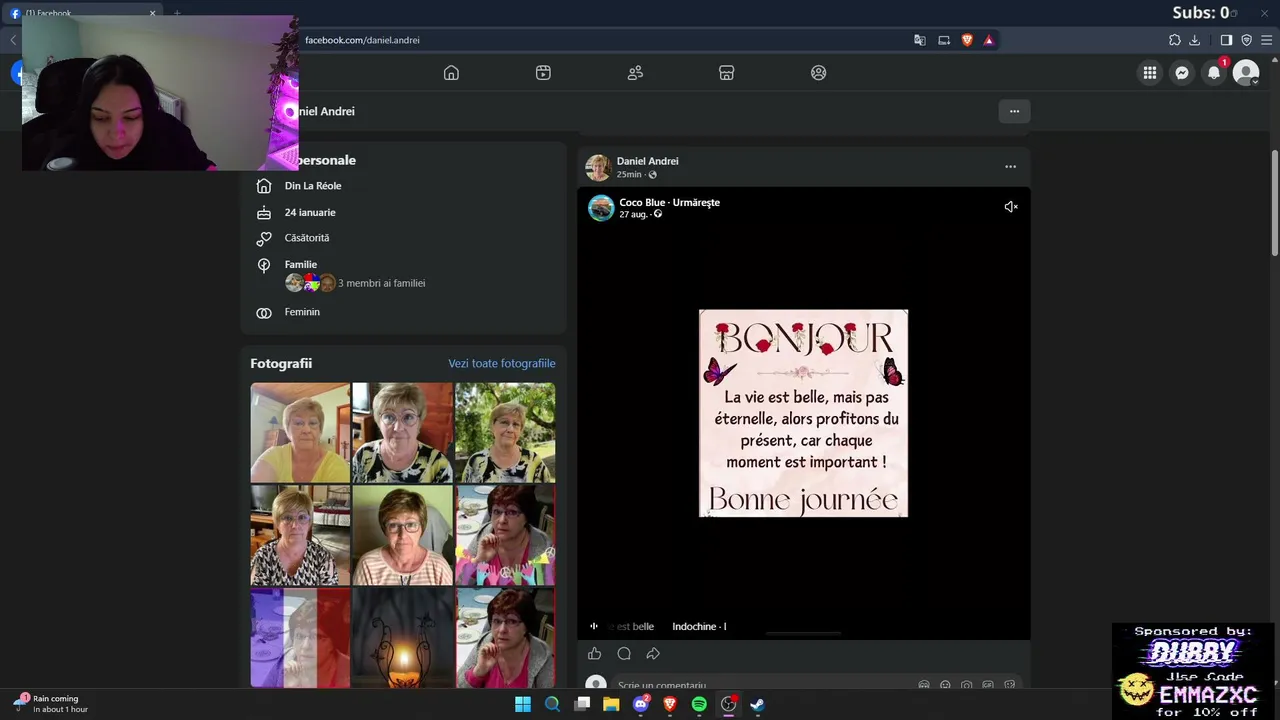Image resolution: width=1280 pixels, height=720 pixels.
Task: Open Windows Search from taskbar
Action: [552, 704]
